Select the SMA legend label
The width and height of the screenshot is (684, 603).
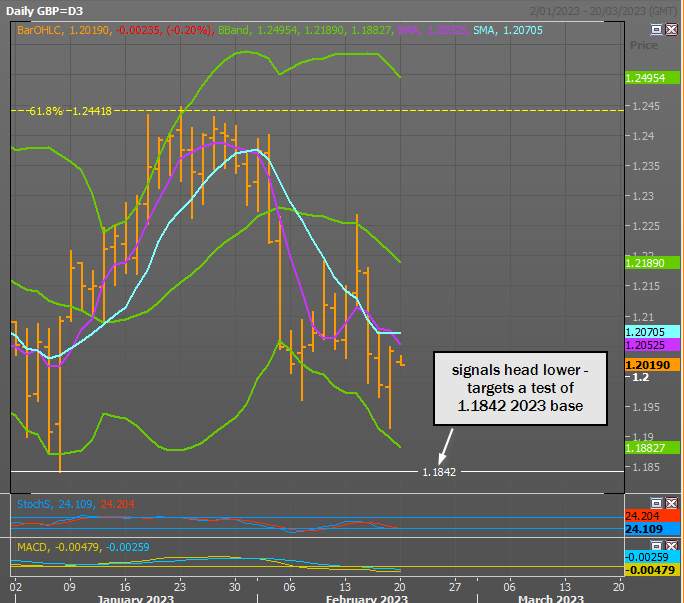point(484,31)
